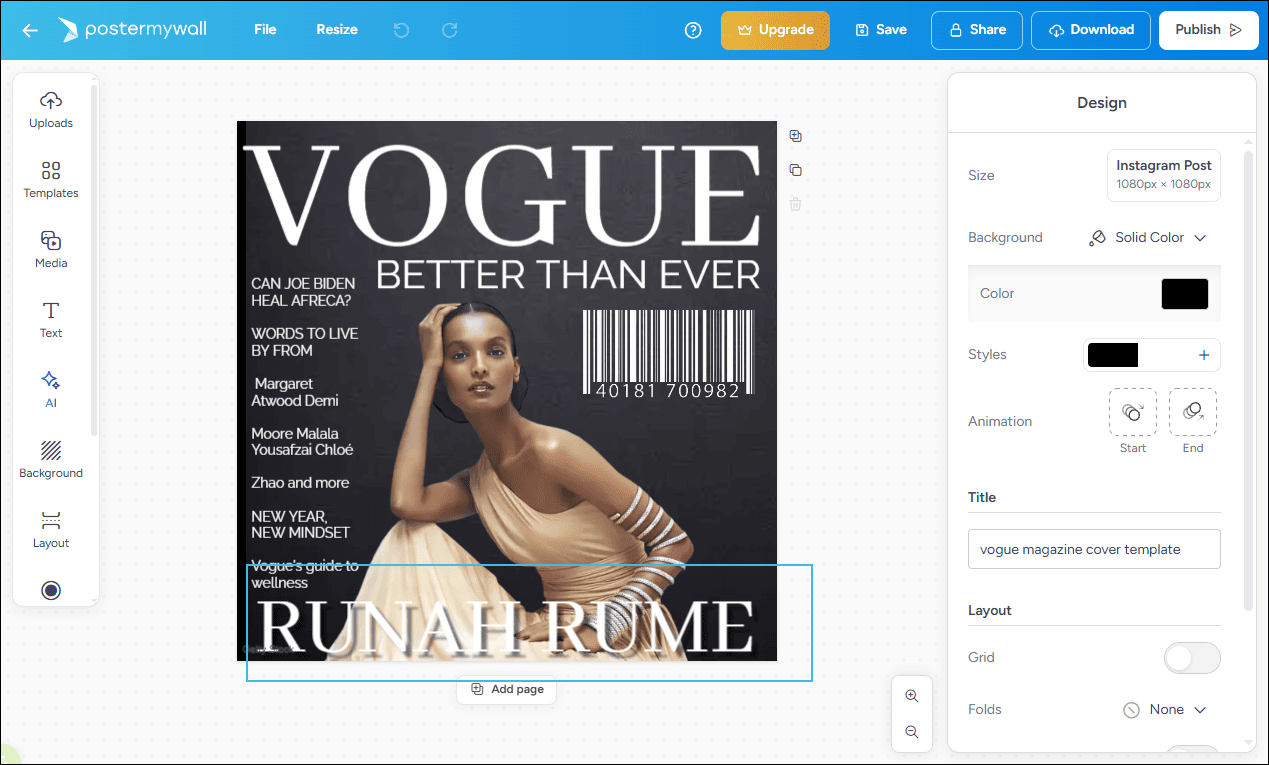Zoom in using the magnifier plus icon
This screenshot has height=765, width=1269.
[911, 696]
